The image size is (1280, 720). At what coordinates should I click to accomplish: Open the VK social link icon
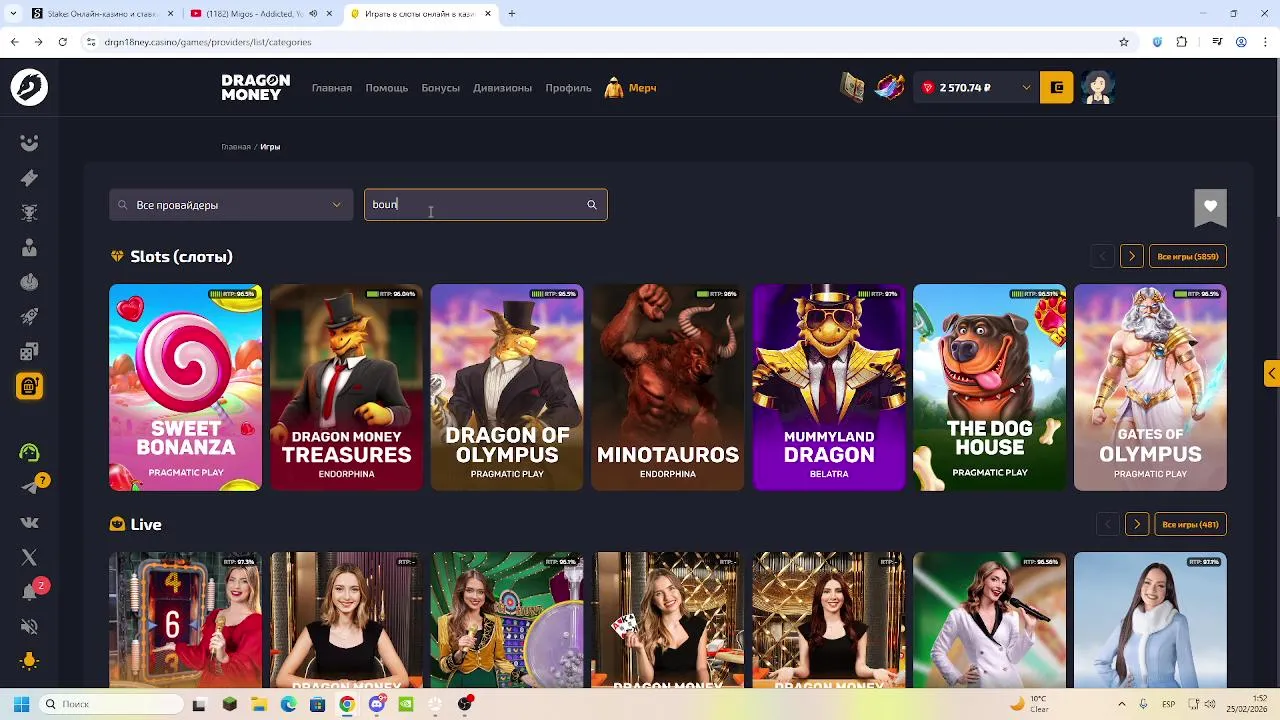(x=29, y=522)
